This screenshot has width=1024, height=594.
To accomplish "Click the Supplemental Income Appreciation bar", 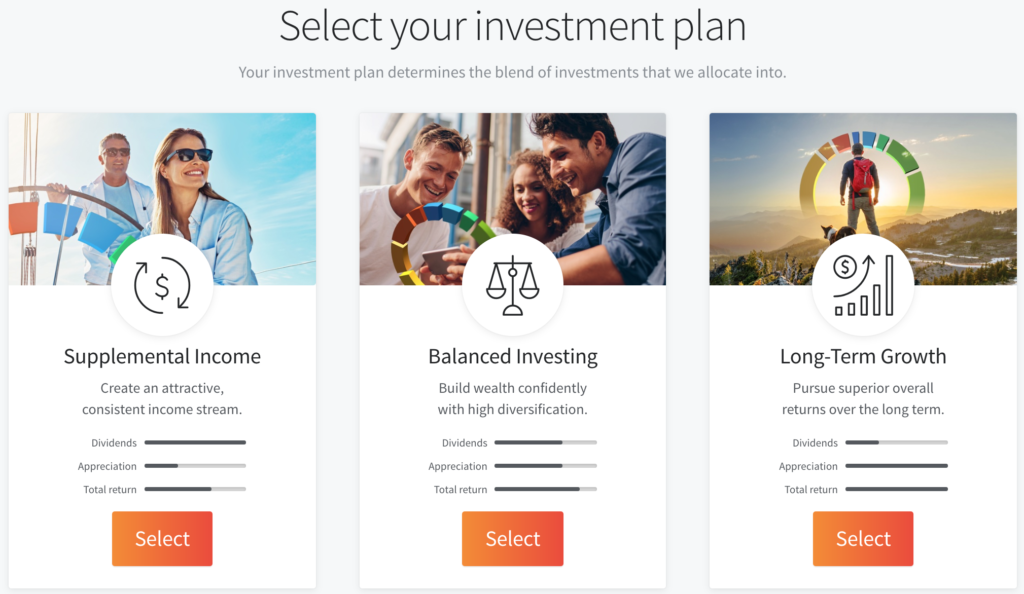I will click(195, 466).
